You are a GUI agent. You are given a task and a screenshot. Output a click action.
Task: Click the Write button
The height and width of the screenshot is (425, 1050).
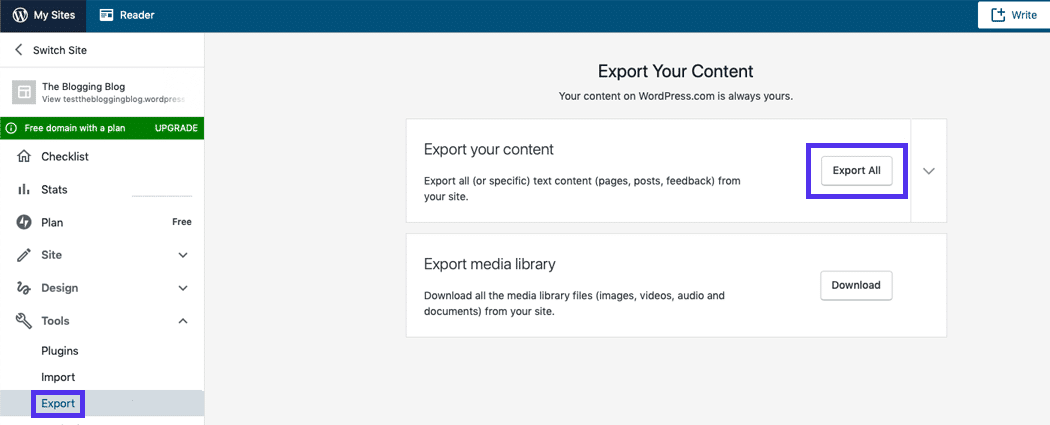click(x=1013, y=15)
